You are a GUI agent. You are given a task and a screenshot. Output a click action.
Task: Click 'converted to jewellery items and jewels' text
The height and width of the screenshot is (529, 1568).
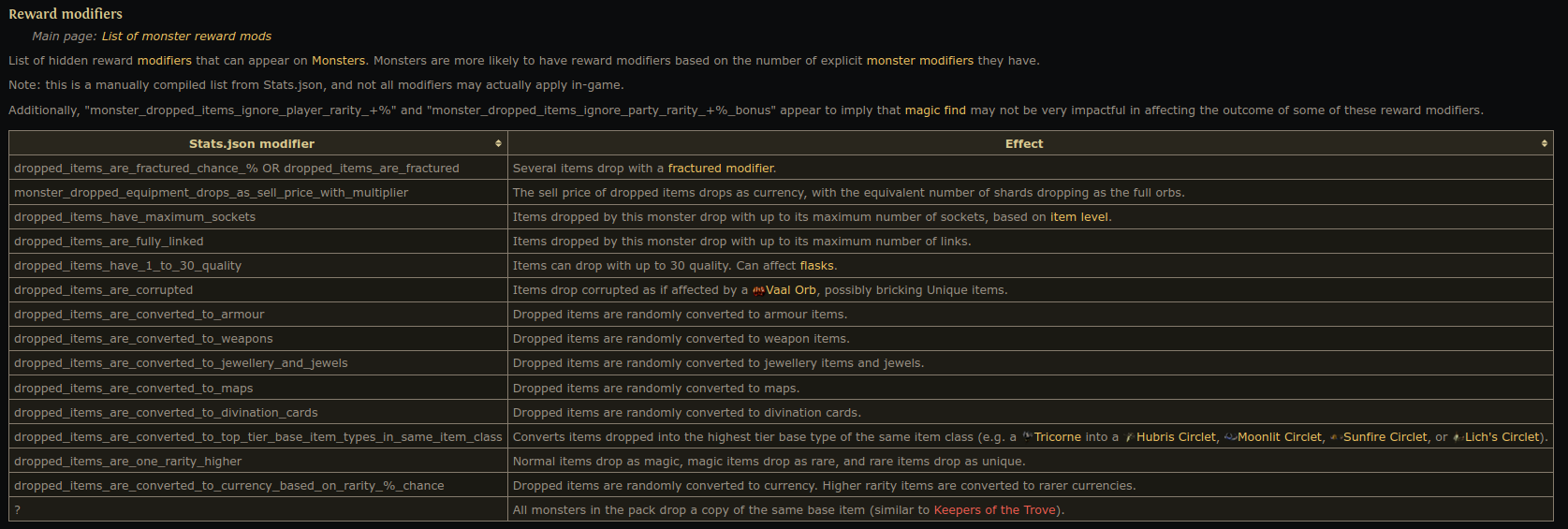[718, 363]
